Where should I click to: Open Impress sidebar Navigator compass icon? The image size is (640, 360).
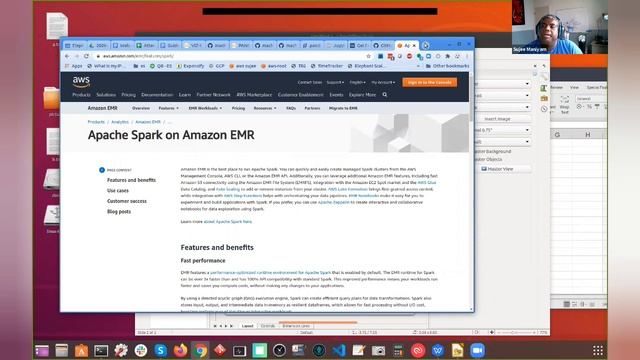(x=544, y=109)
